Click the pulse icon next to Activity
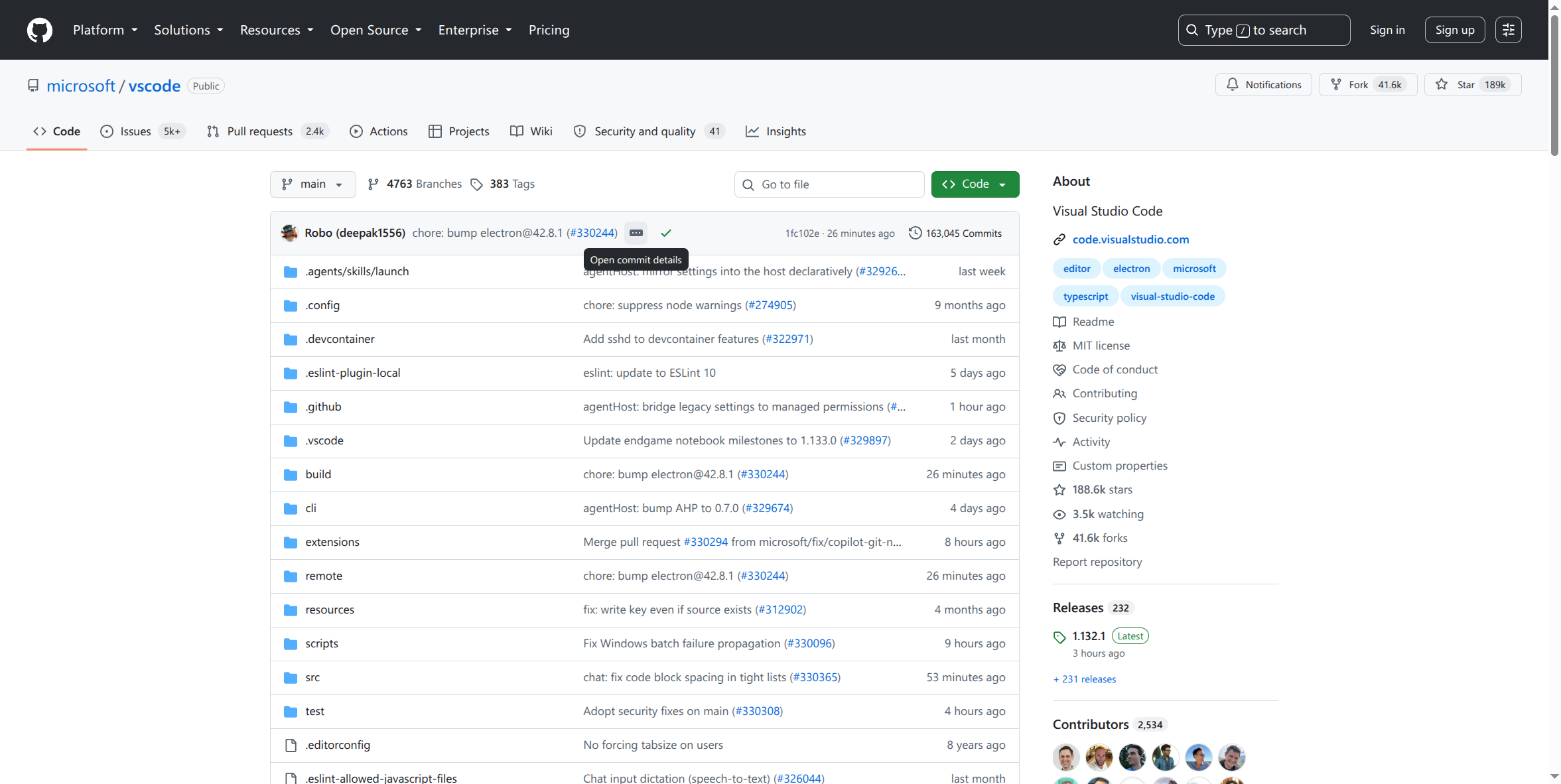This screenshot has height=784, width=1561. [x=1059, y=442]
